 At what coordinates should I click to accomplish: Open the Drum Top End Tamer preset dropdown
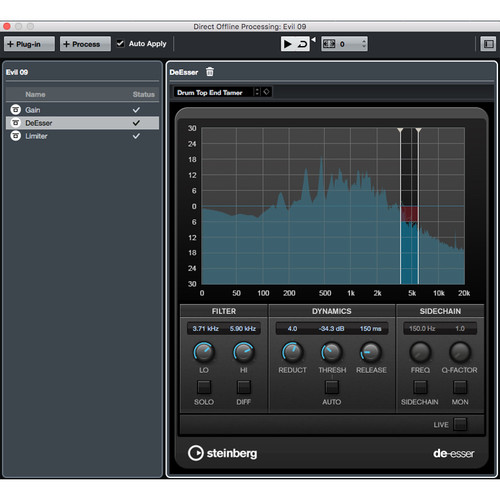pos(217,92)
